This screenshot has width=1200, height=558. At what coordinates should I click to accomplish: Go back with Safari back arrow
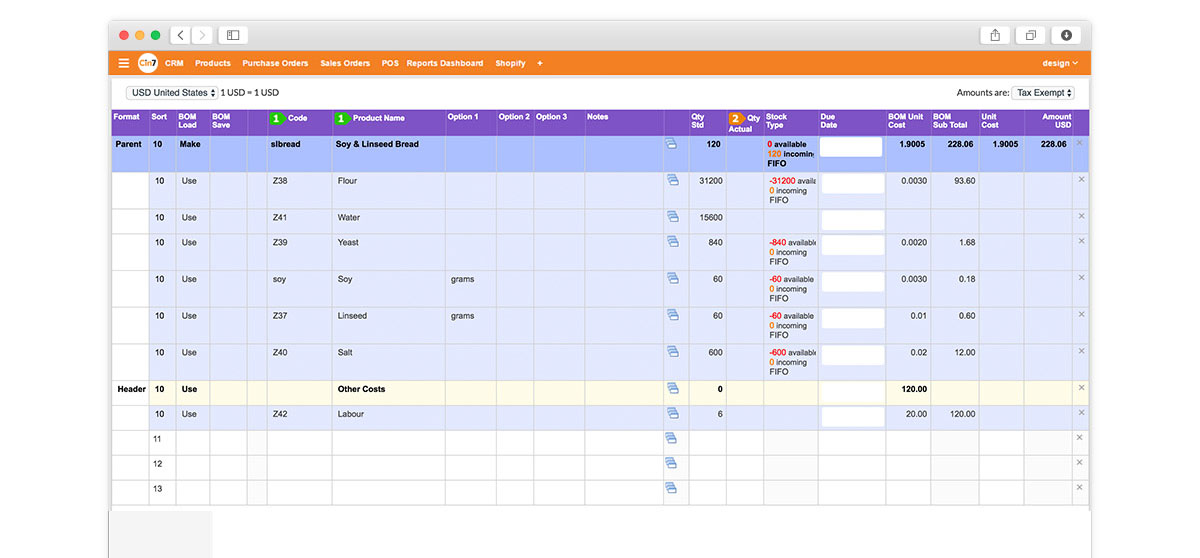pyautogui.click(x=181, y=35)
